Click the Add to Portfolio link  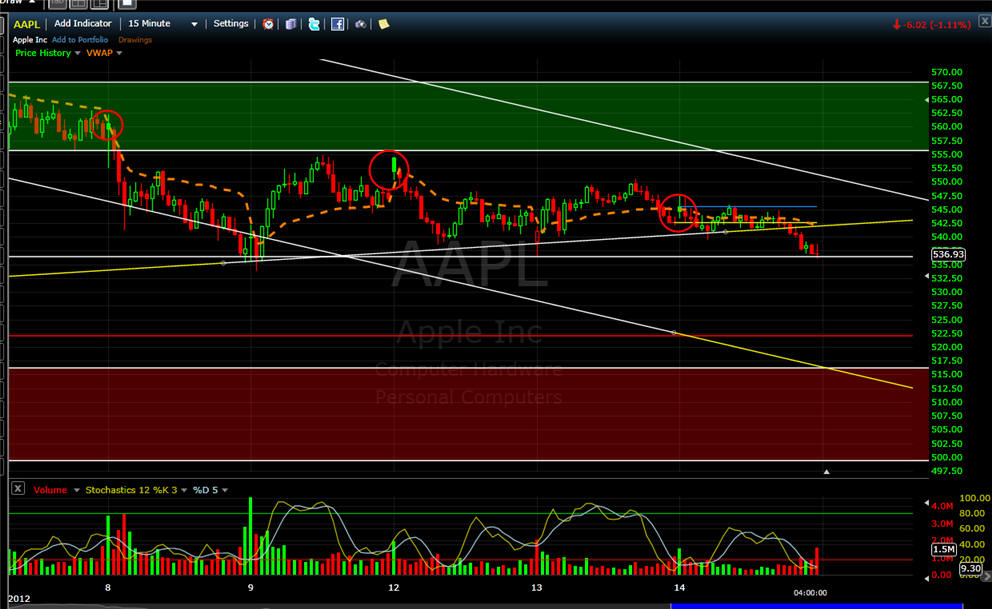pyautogui.click(x=82, y=40)
